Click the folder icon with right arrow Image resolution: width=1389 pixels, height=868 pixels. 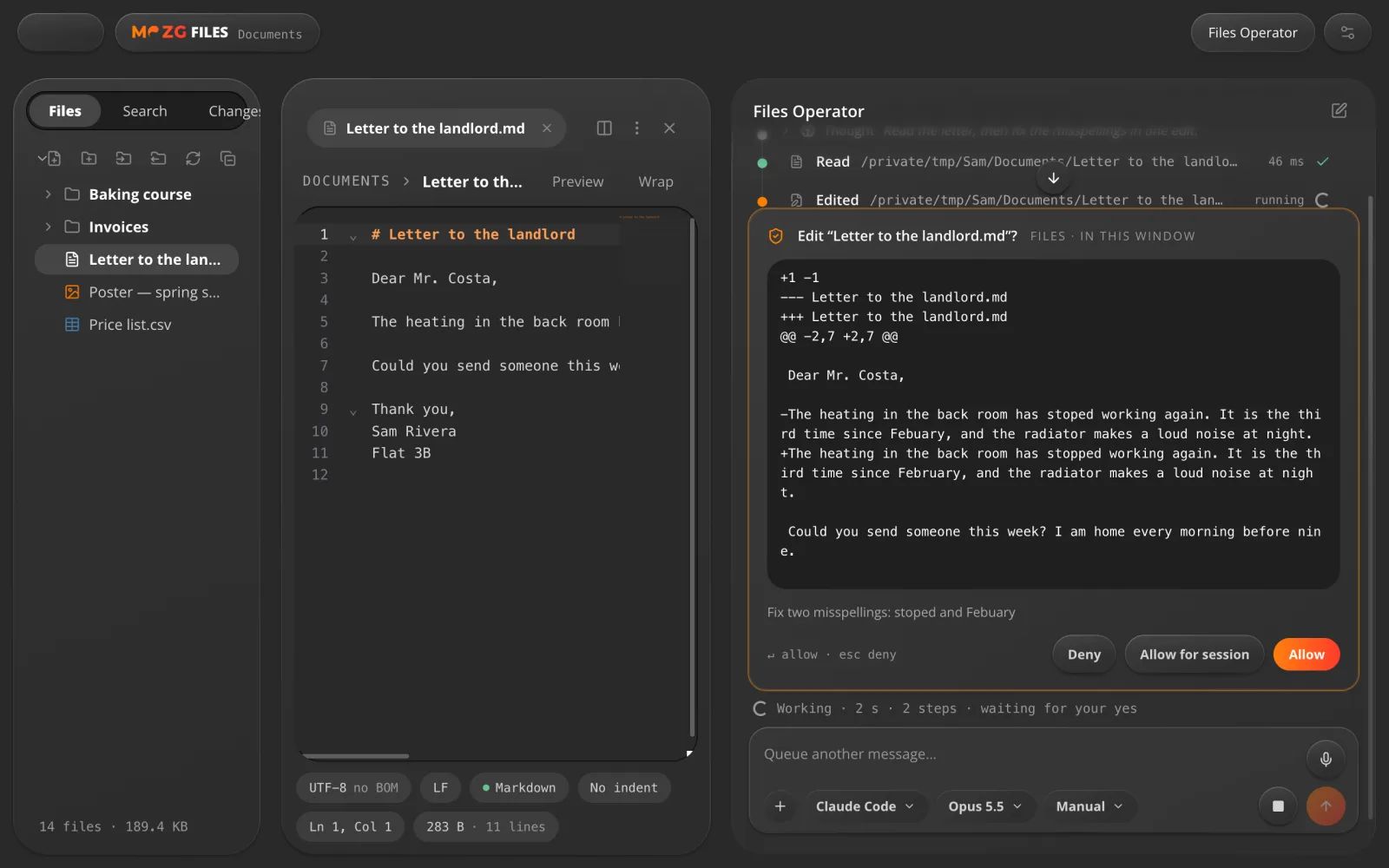coord(123,158)
